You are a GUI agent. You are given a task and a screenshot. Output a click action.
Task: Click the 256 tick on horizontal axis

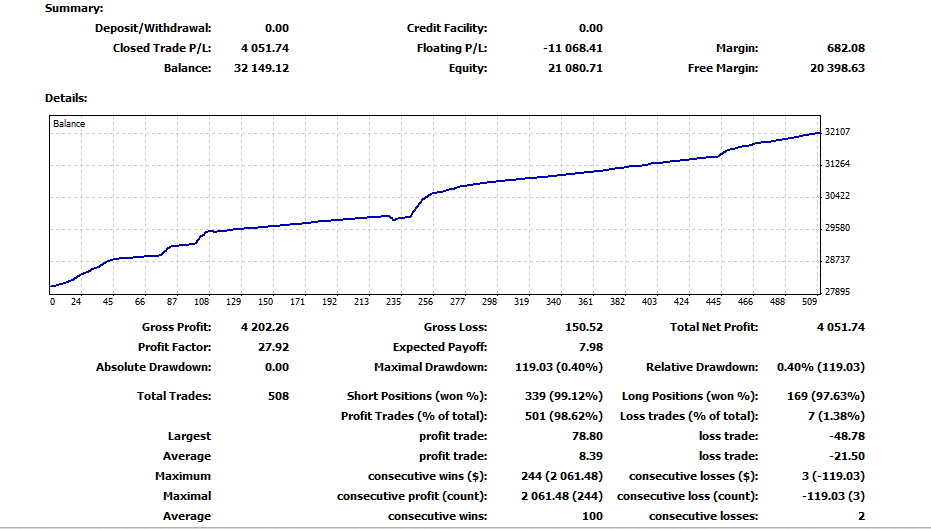click(425, 301)
